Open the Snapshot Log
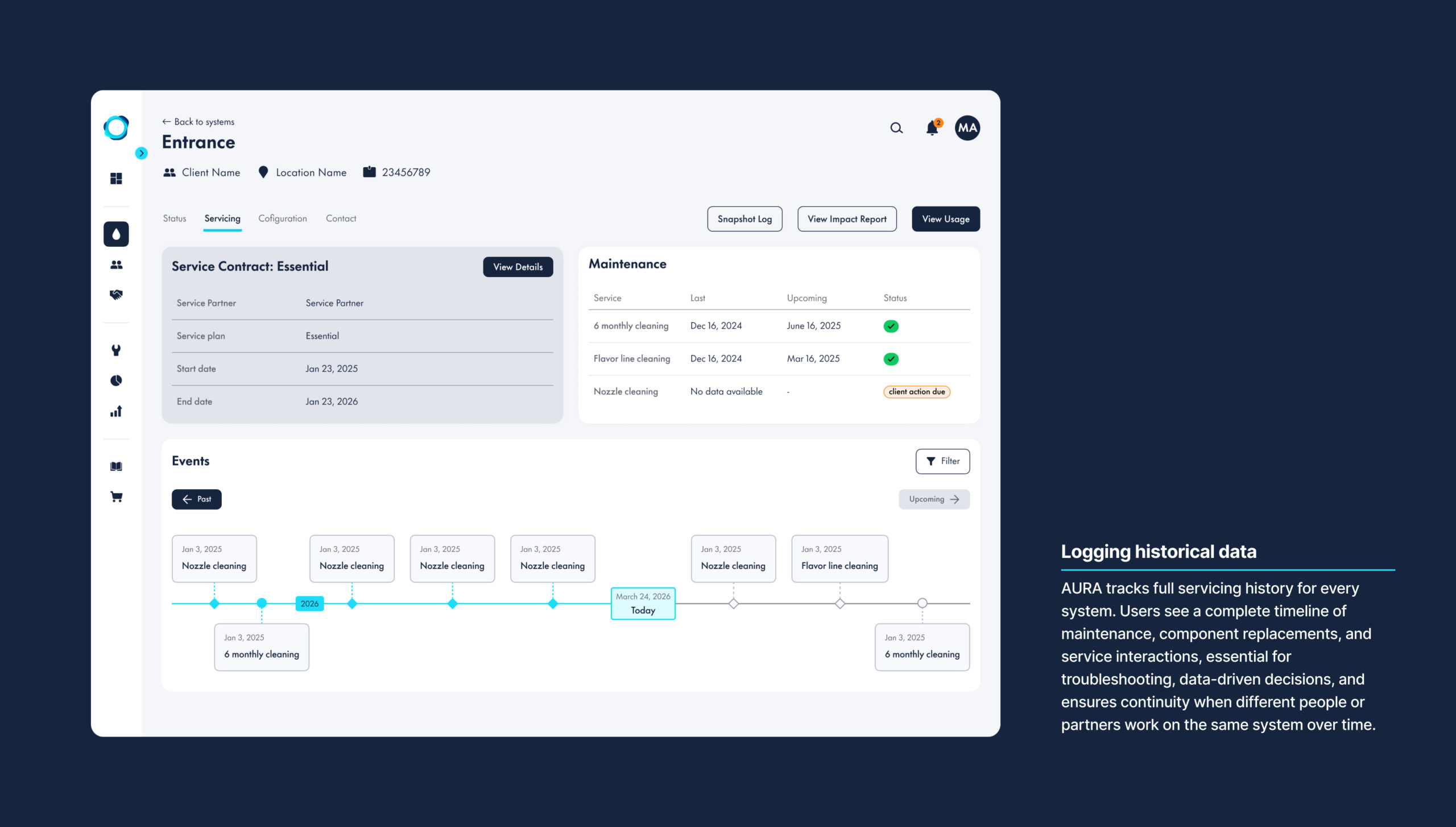 (x=744, y=218)
